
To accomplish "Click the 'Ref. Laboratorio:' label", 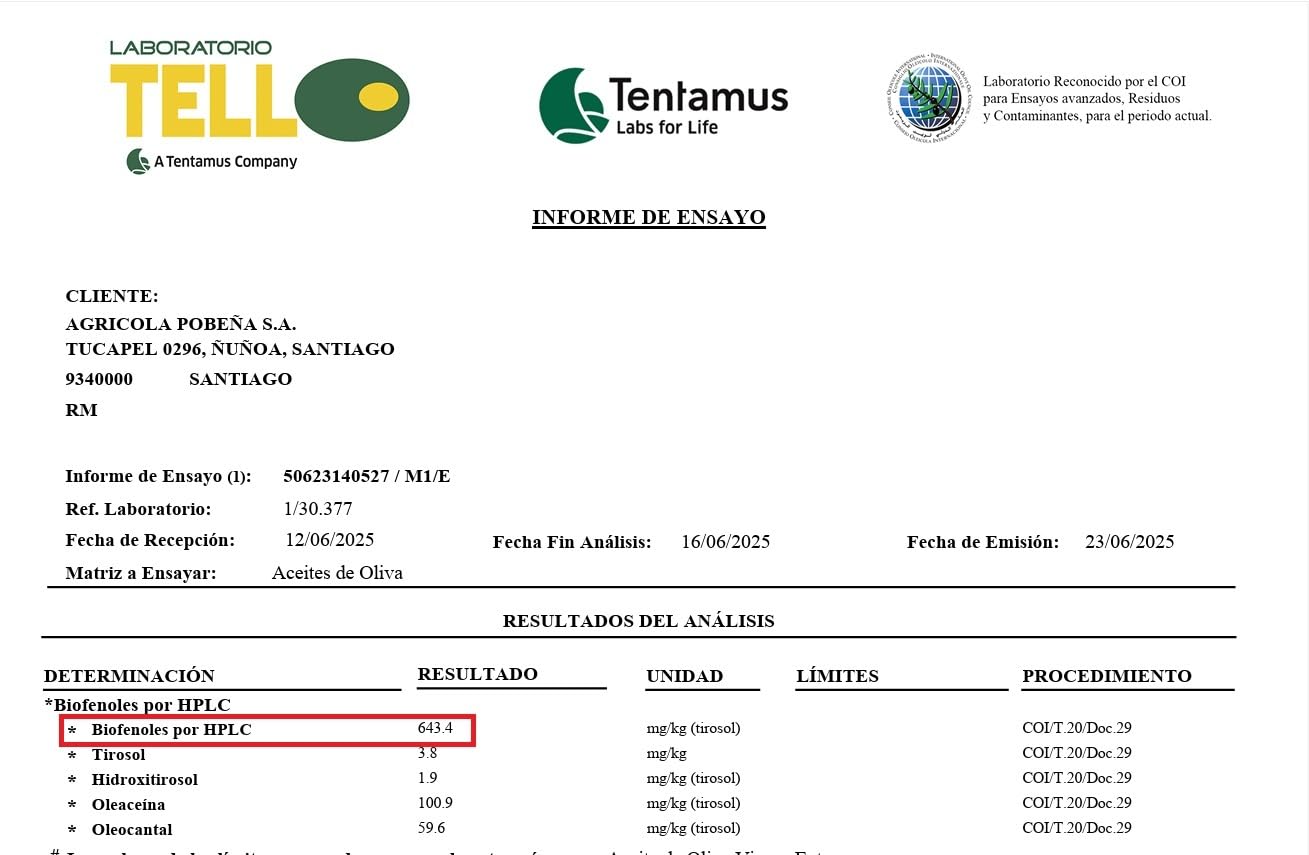I will [x=138, y=509].
